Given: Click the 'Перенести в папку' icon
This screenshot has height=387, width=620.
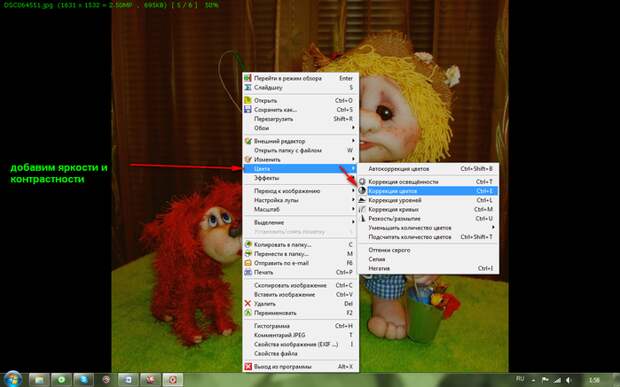Looking at the screenshot, I should [248, 254].
